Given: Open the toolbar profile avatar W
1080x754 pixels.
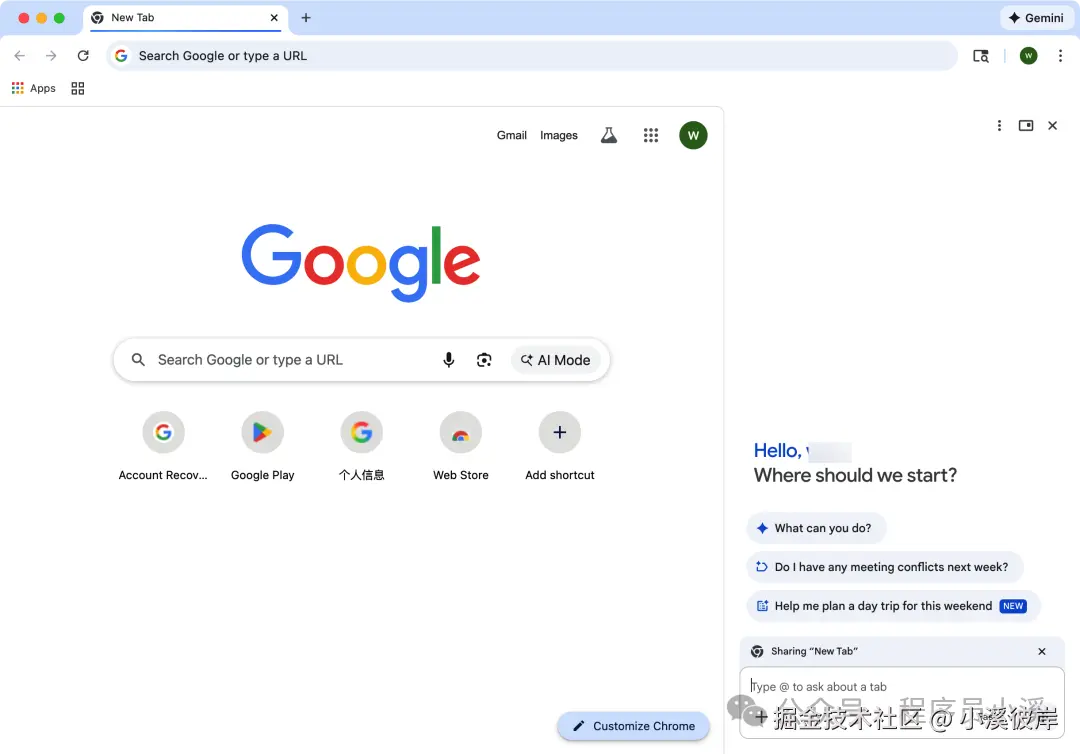Looking at the screenshot, I should tap(1028, 56).
